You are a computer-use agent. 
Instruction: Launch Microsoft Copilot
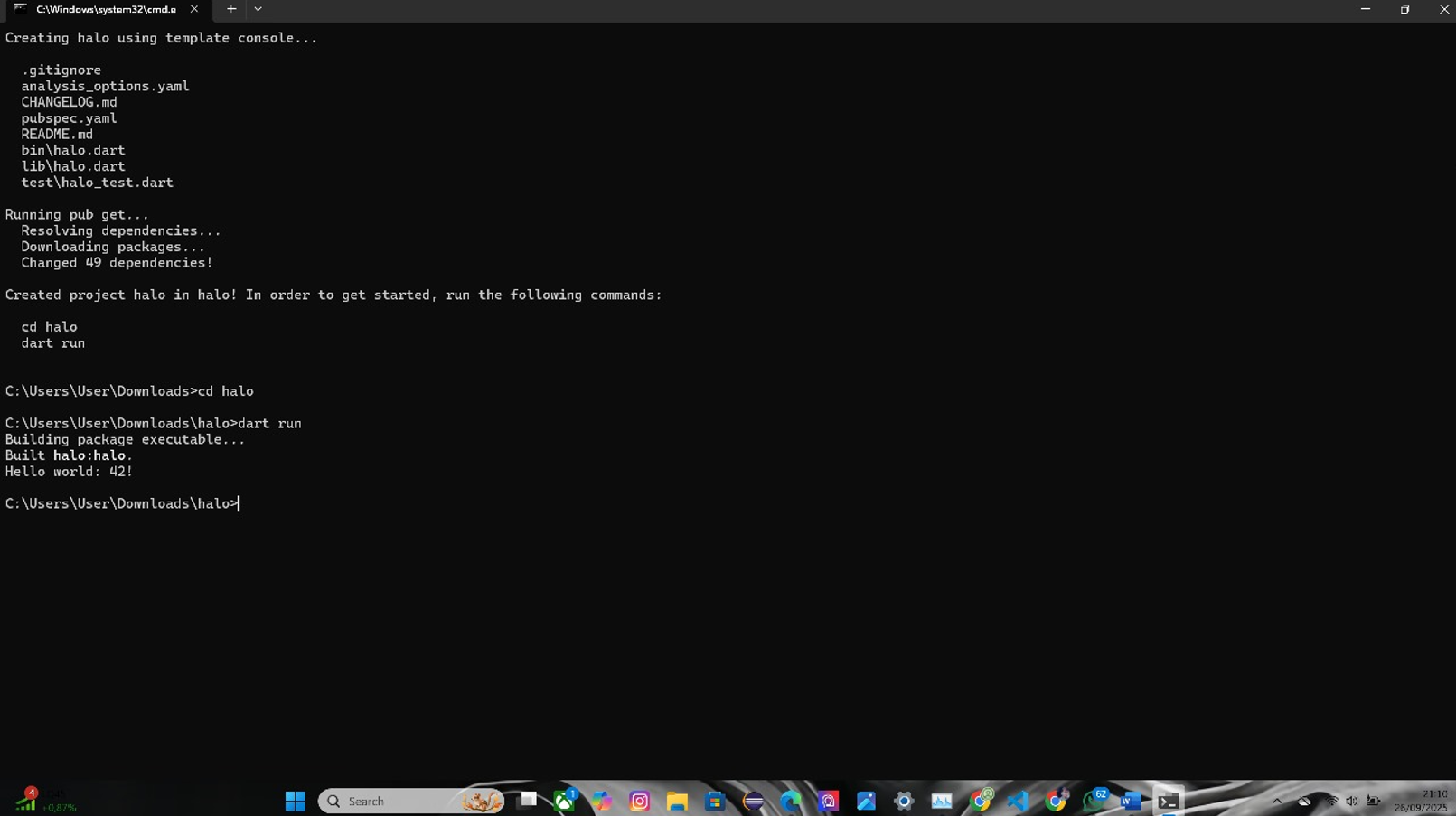(602, 801)
